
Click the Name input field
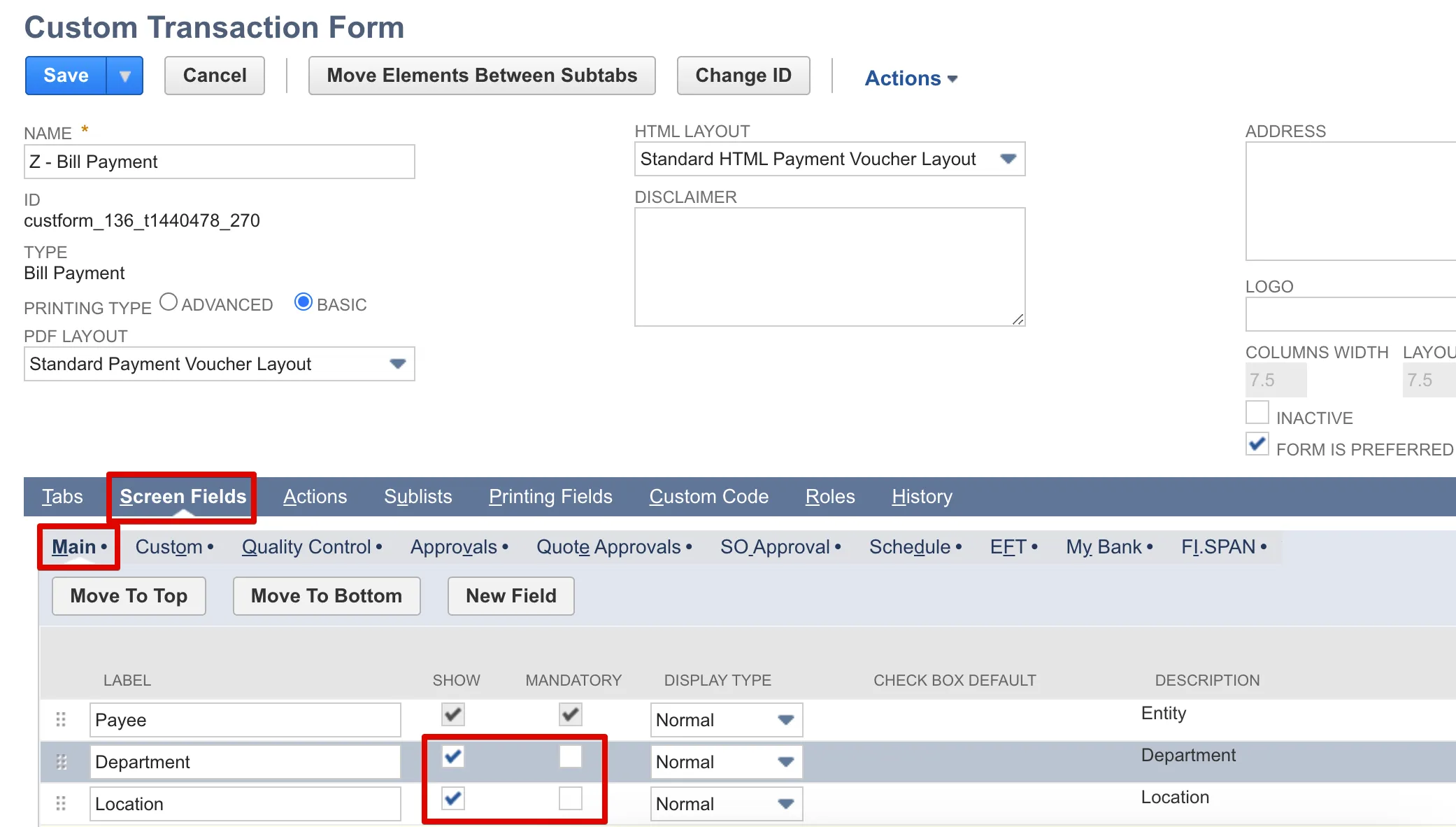click(220, 162)
